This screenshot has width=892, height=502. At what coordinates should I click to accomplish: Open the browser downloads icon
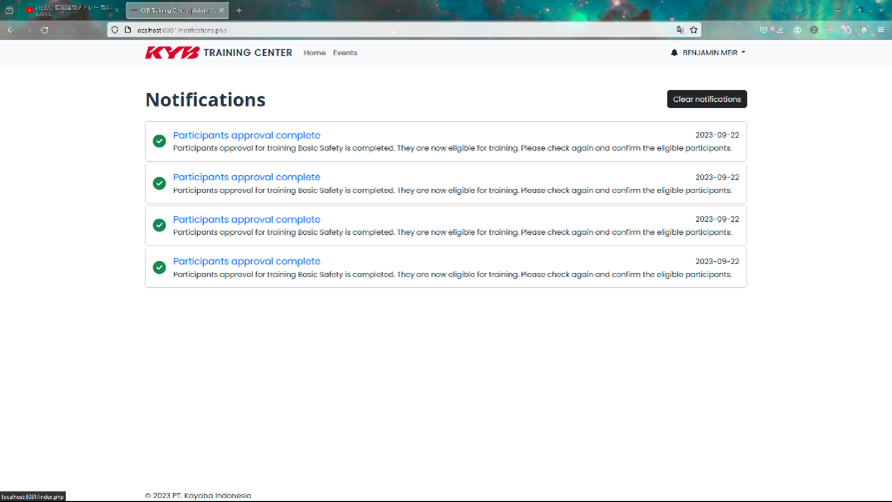(x=780, y=30)
